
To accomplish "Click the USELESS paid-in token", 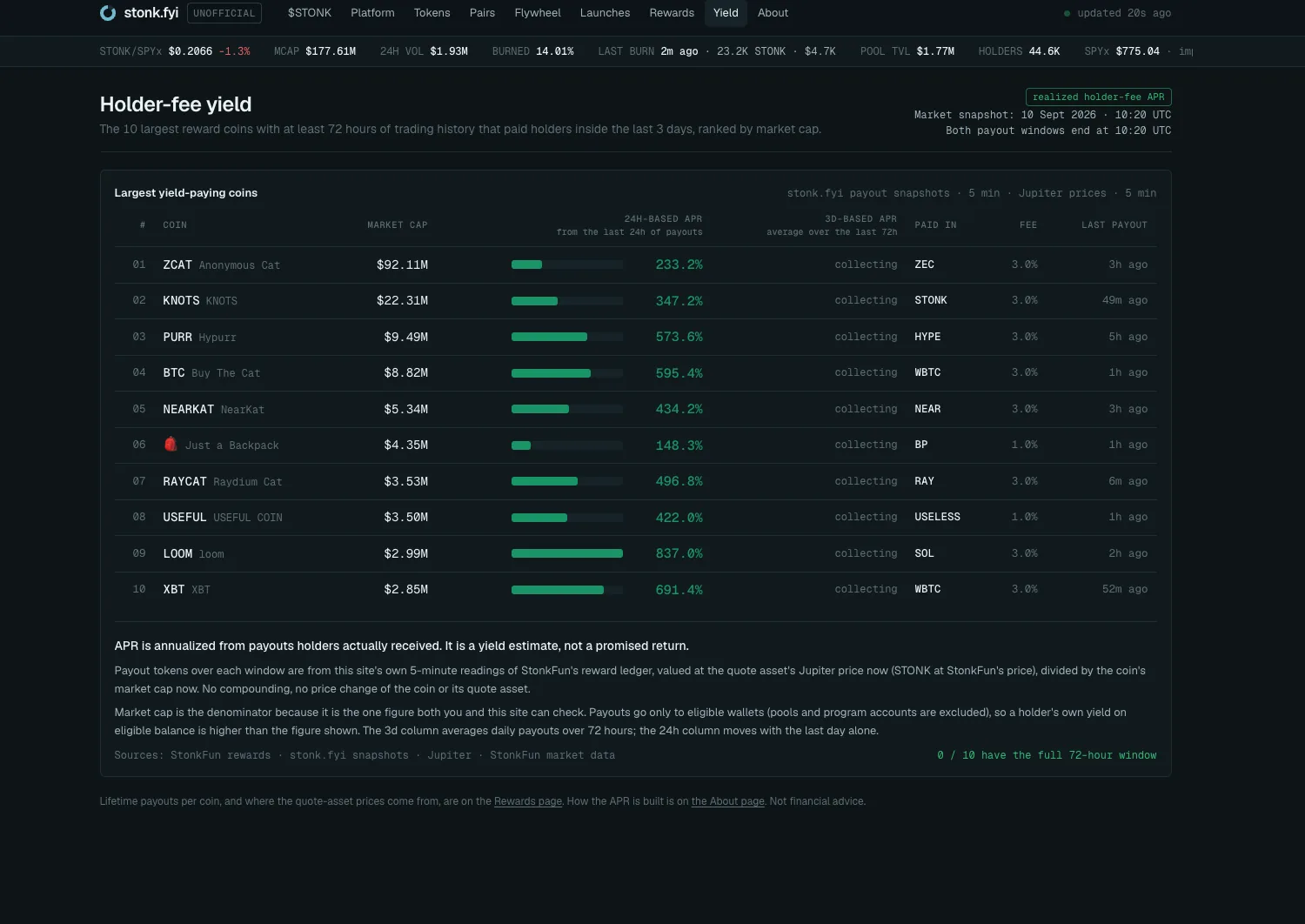I will click(x=937, y=517).
